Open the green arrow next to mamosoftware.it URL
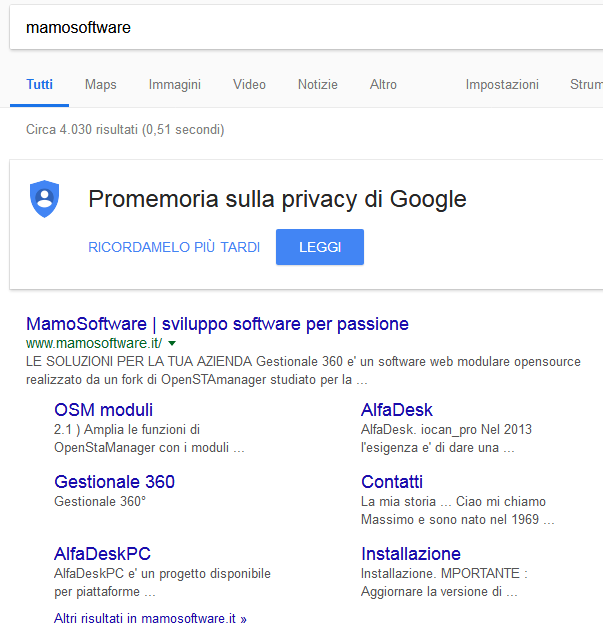The image size is (603, 644). 172,343
